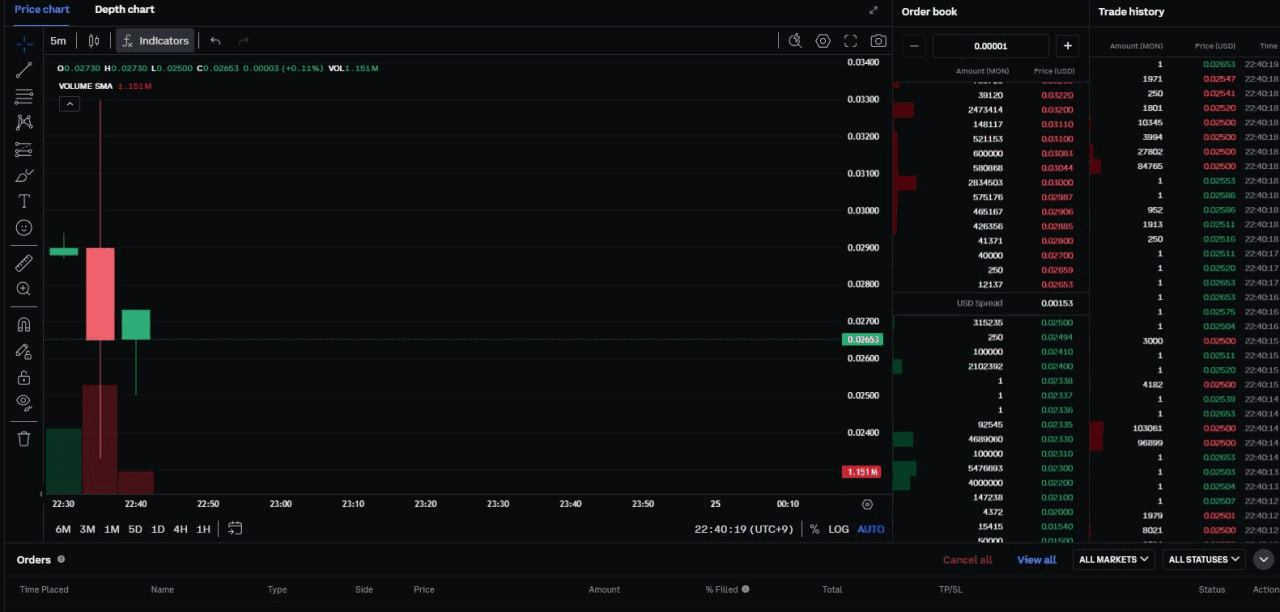The width and height of the screenshot is (1280, 612).
Task: Toggle visibility of all drawings eye icon
Action: pyautogui.click(x=24, y=402)
